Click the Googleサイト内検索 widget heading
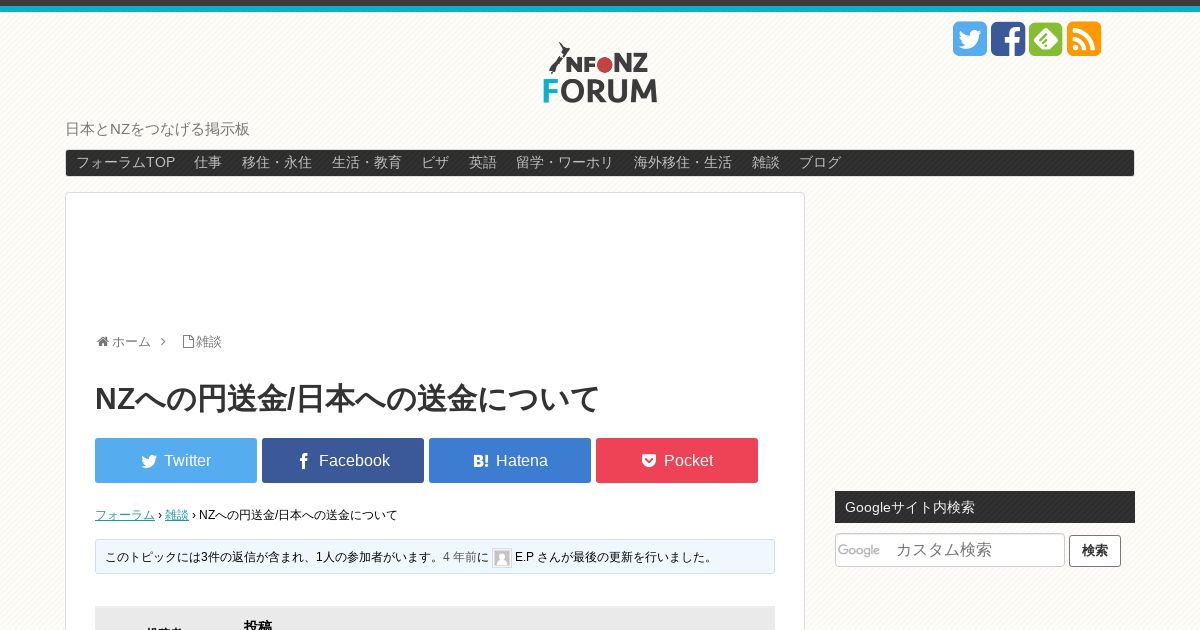The height and width of the screenshot is (630, 1200). [985, 507]
